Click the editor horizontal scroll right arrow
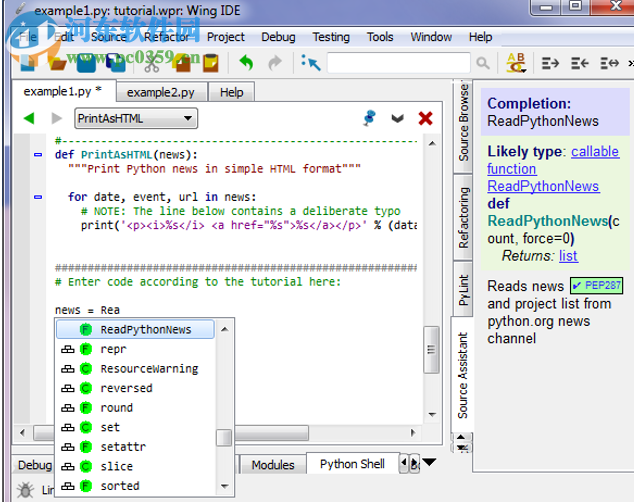This screenshot has height=502, width=634. click(413, 432)
